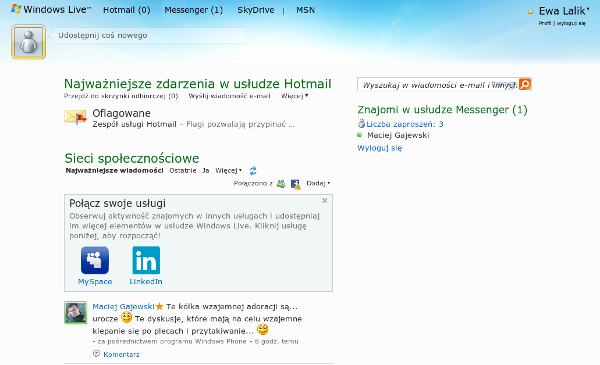Image resolution: width=600 pixels, height=365 pixels.
Task: Expand the Ewa Lalik account menu
Action: 564,11
